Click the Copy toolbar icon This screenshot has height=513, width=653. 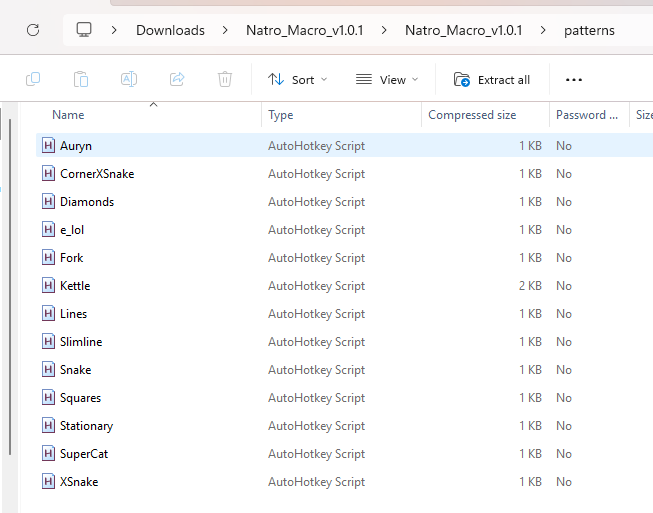pyautogui.click(x=33, y=79)
